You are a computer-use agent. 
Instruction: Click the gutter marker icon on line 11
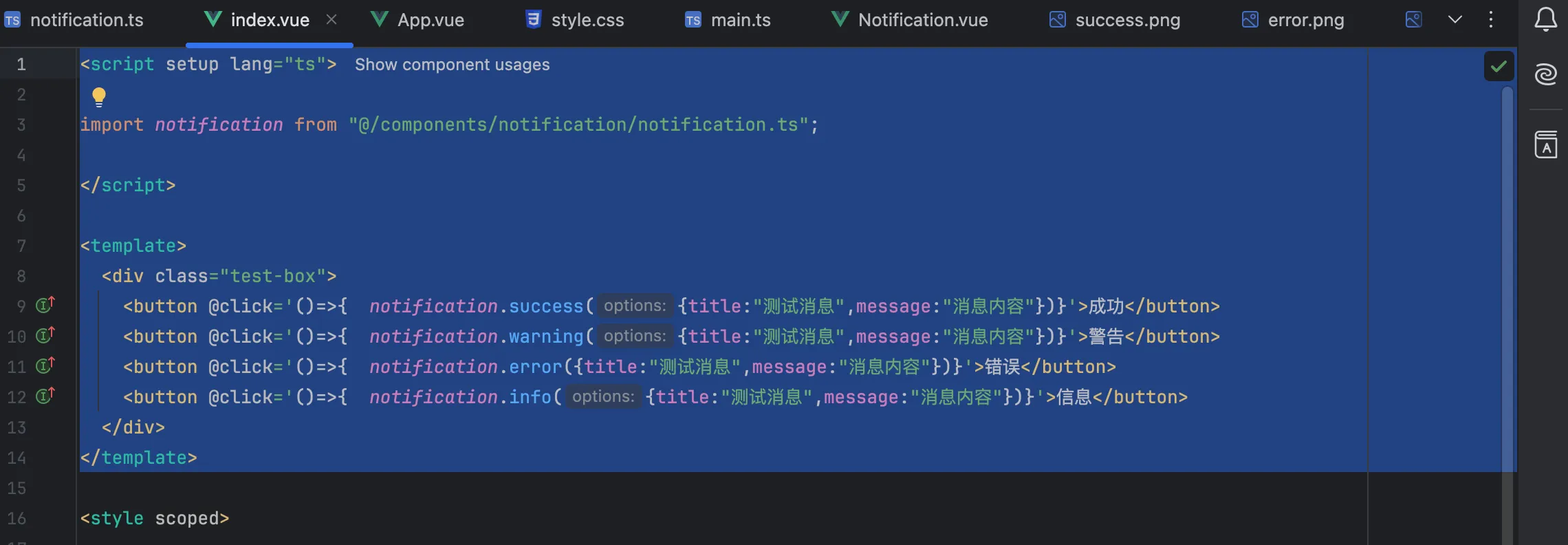click(x=45, y=365)
